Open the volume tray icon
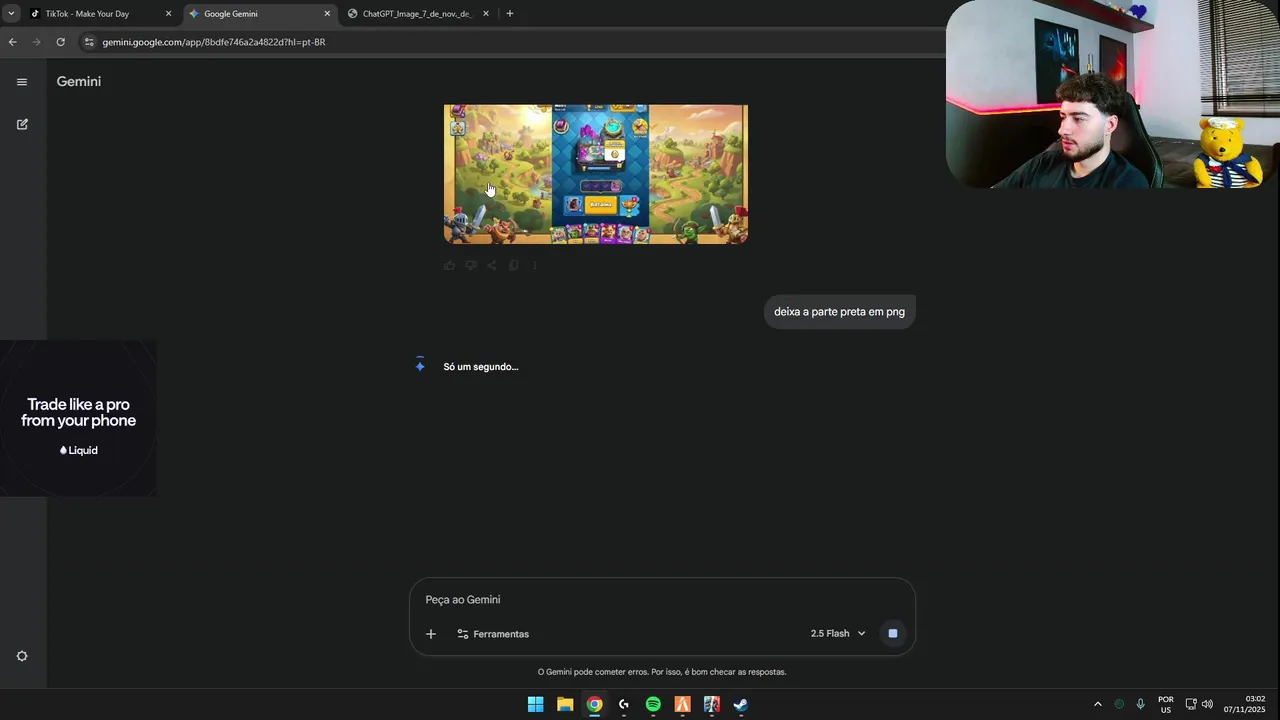Screen dimensions: 1280x720 [x=1207, y=704]
